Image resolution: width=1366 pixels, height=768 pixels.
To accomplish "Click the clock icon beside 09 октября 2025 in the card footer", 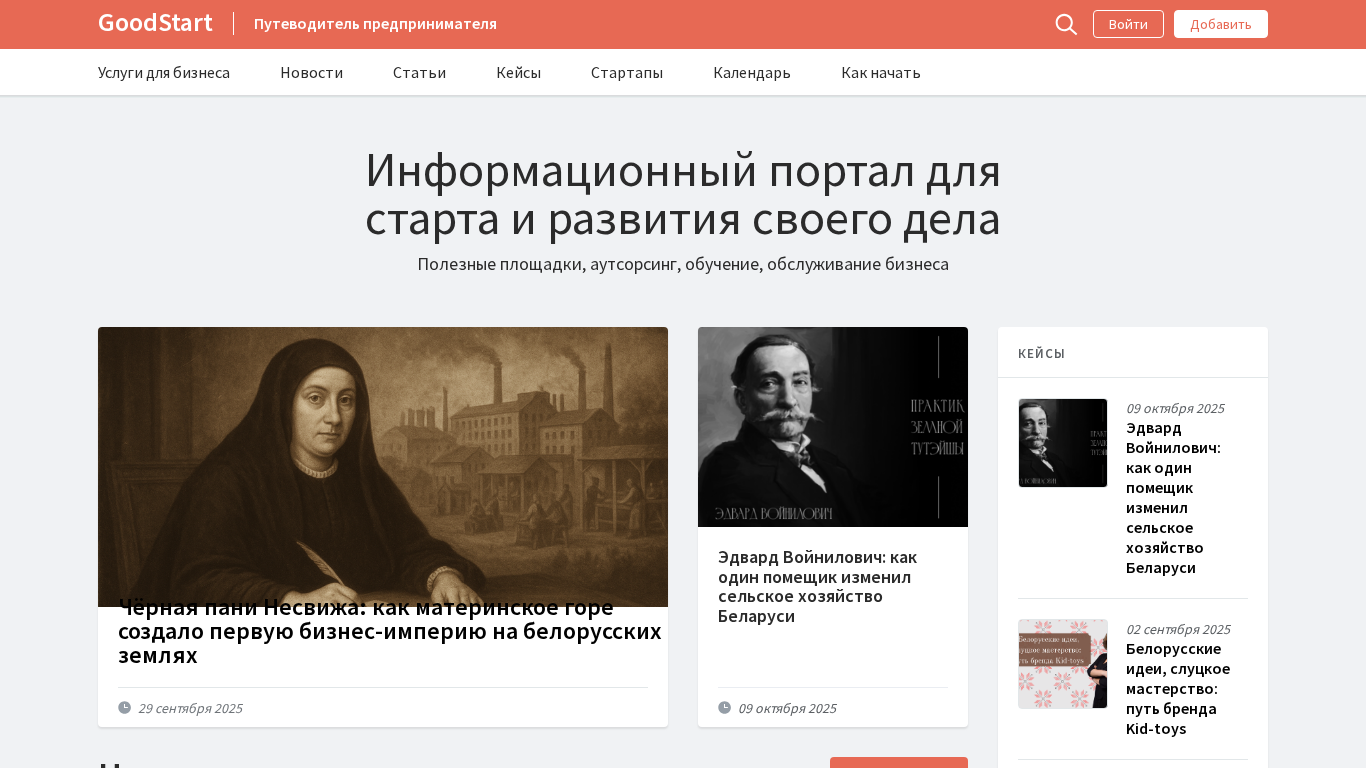I will click(x=724, y=707).
